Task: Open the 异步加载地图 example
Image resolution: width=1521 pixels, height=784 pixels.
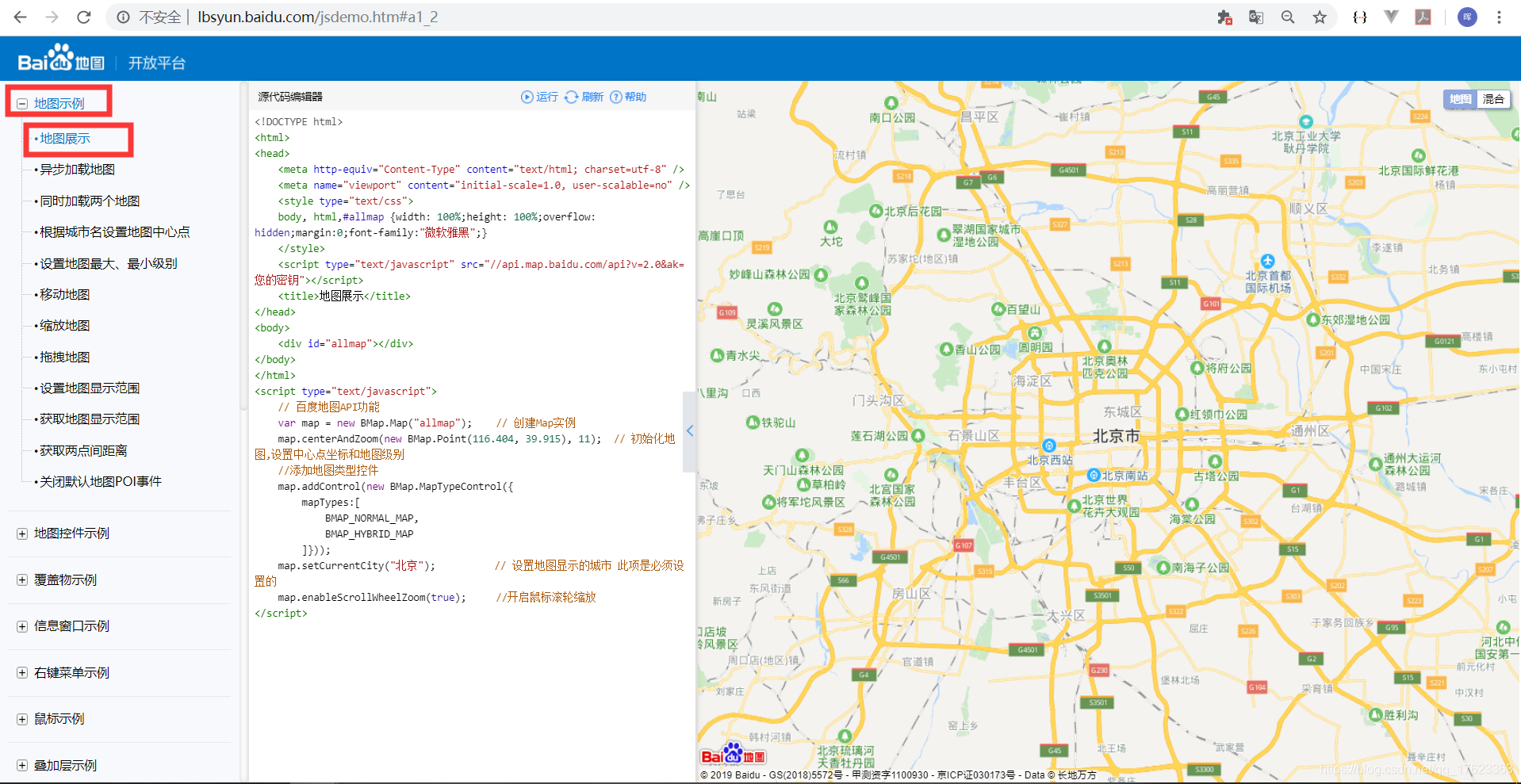Action: 77,170
